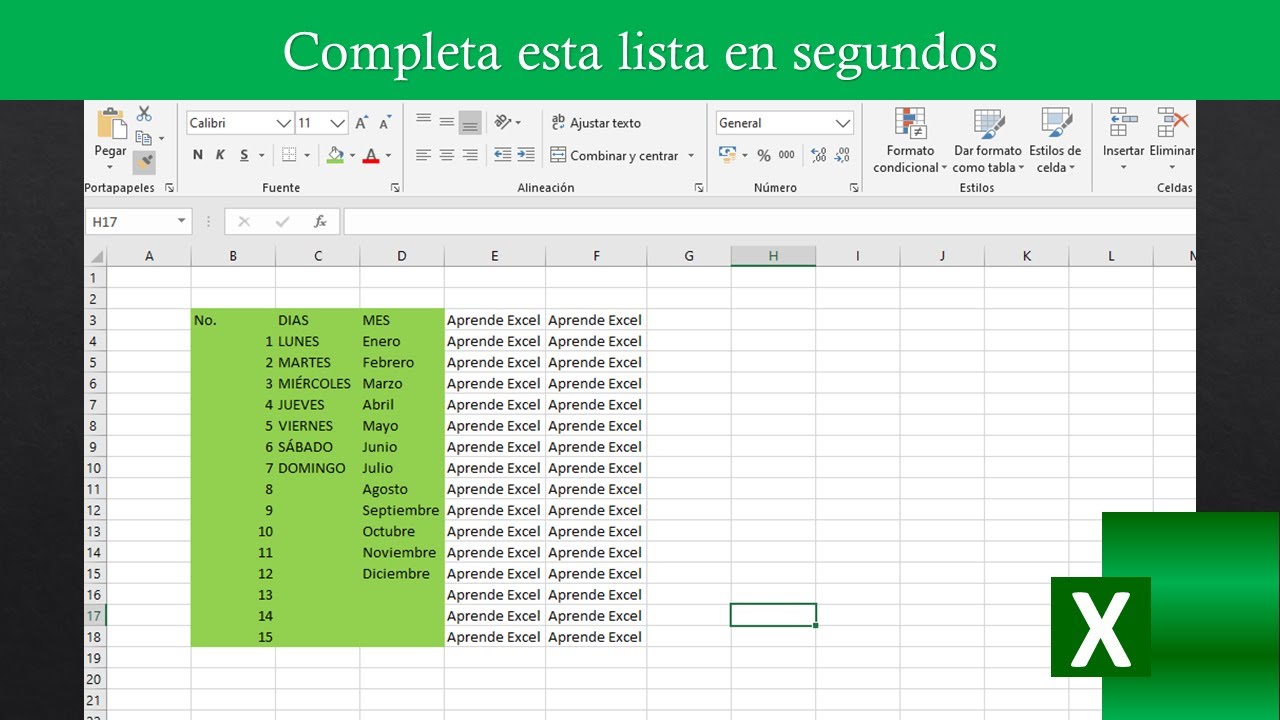Select column H header

(x=773, y=256)
